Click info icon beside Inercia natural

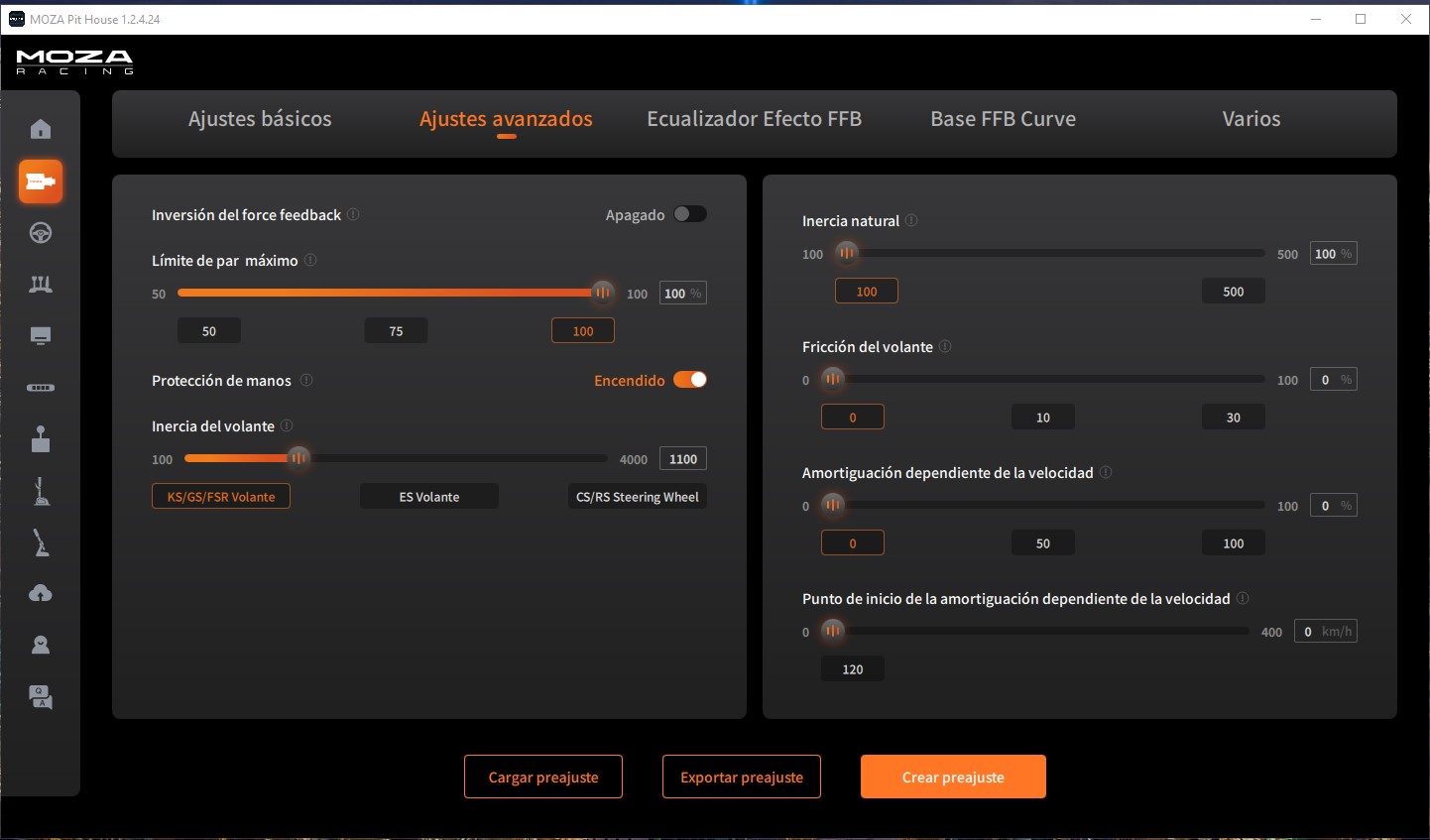click(x=911, y=220)
